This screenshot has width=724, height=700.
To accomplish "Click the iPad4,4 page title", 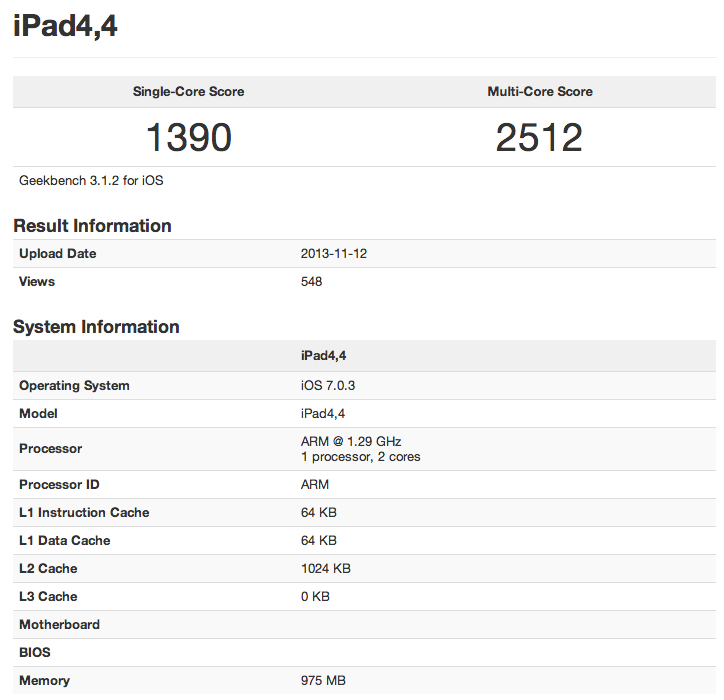I will tap(65, 26).
